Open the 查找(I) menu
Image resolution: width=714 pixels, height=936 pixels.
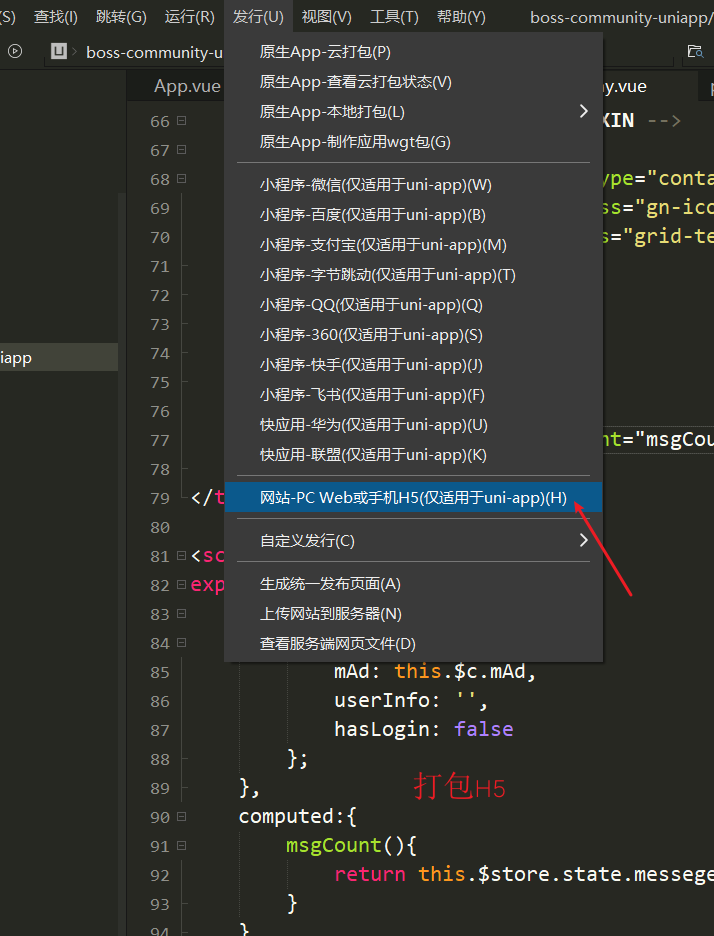(56, 17)
